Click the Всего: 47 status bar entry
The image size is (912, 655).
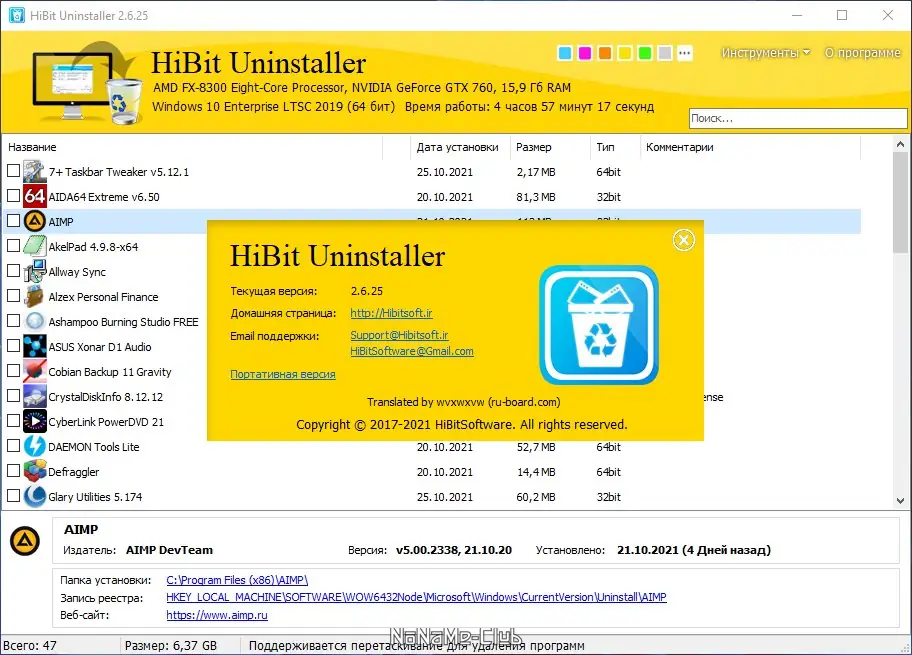(x=30, y=646)
